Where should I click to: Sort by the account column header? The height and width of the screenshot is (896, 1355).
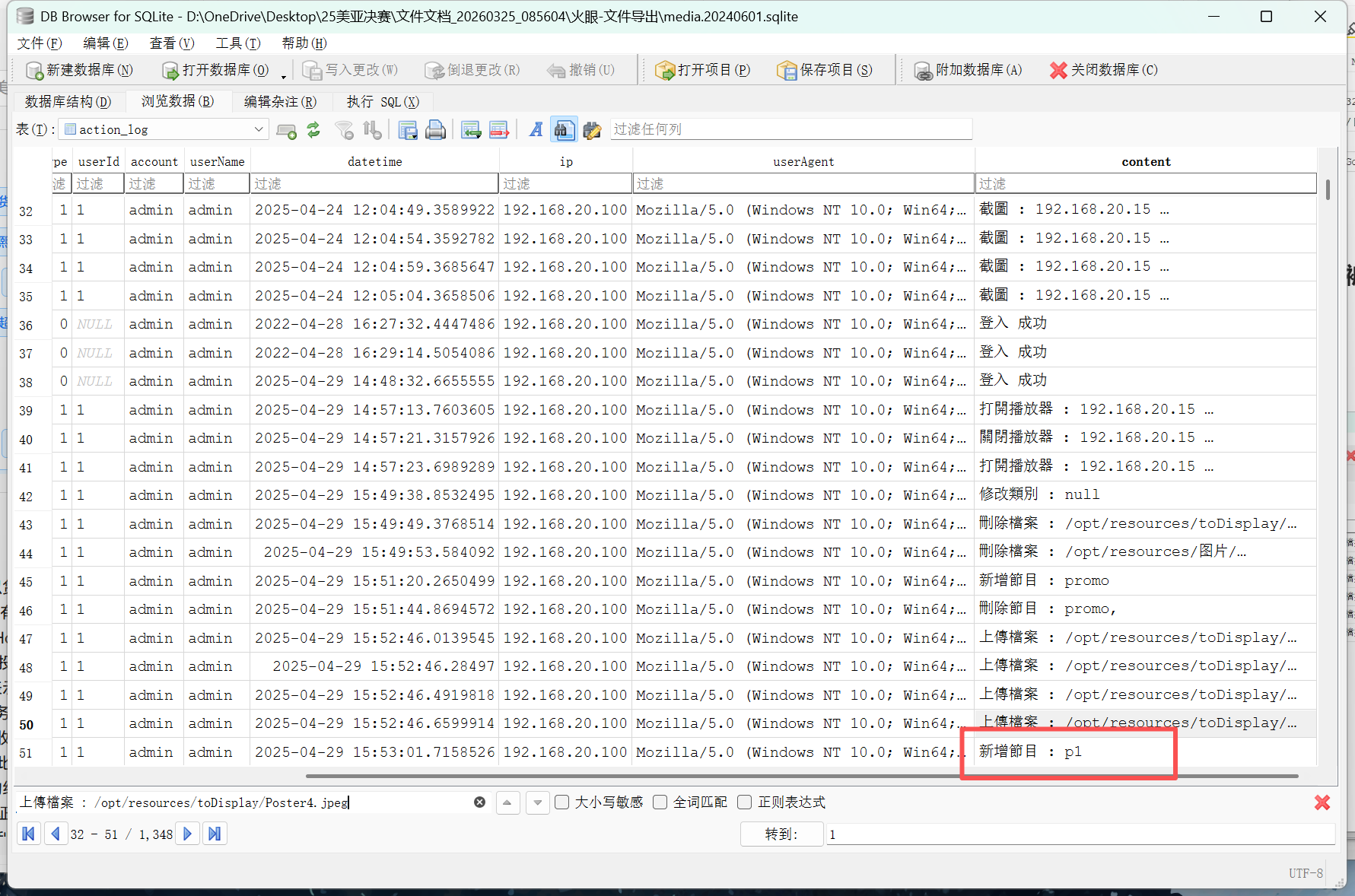tap(154, 161)
